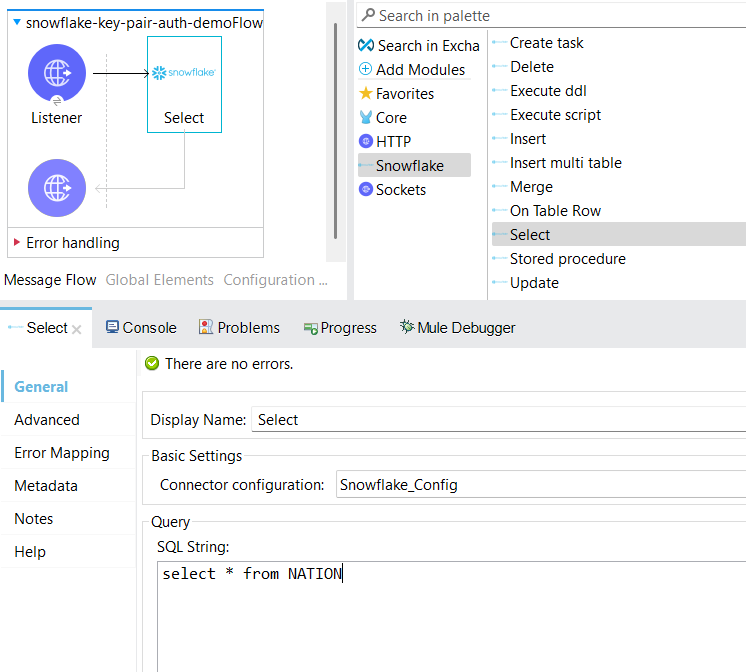Viewport: 746px width, 672px height.
Task: Close the Select properties tab
Action: [x=77, y=329]
